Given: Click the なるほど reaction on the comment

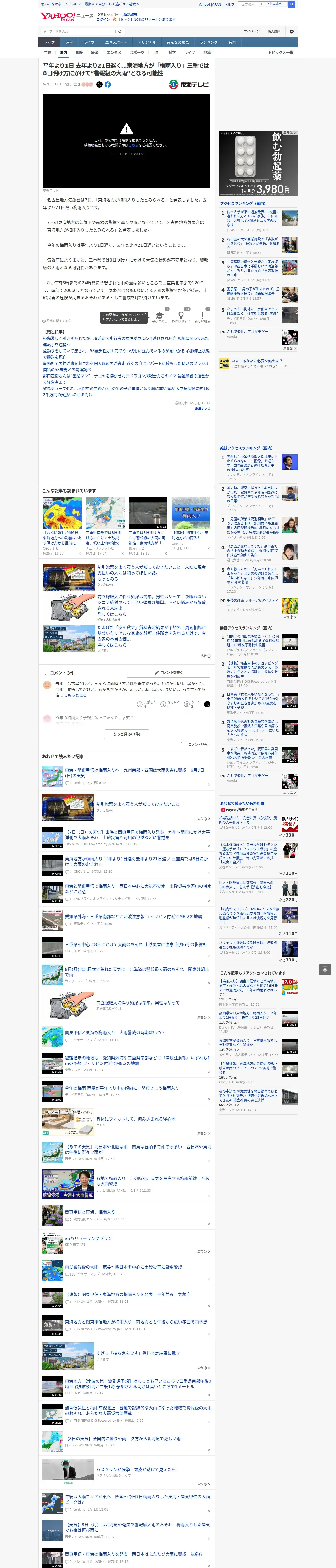Looking at the screenshot, I should pos(164,704).
